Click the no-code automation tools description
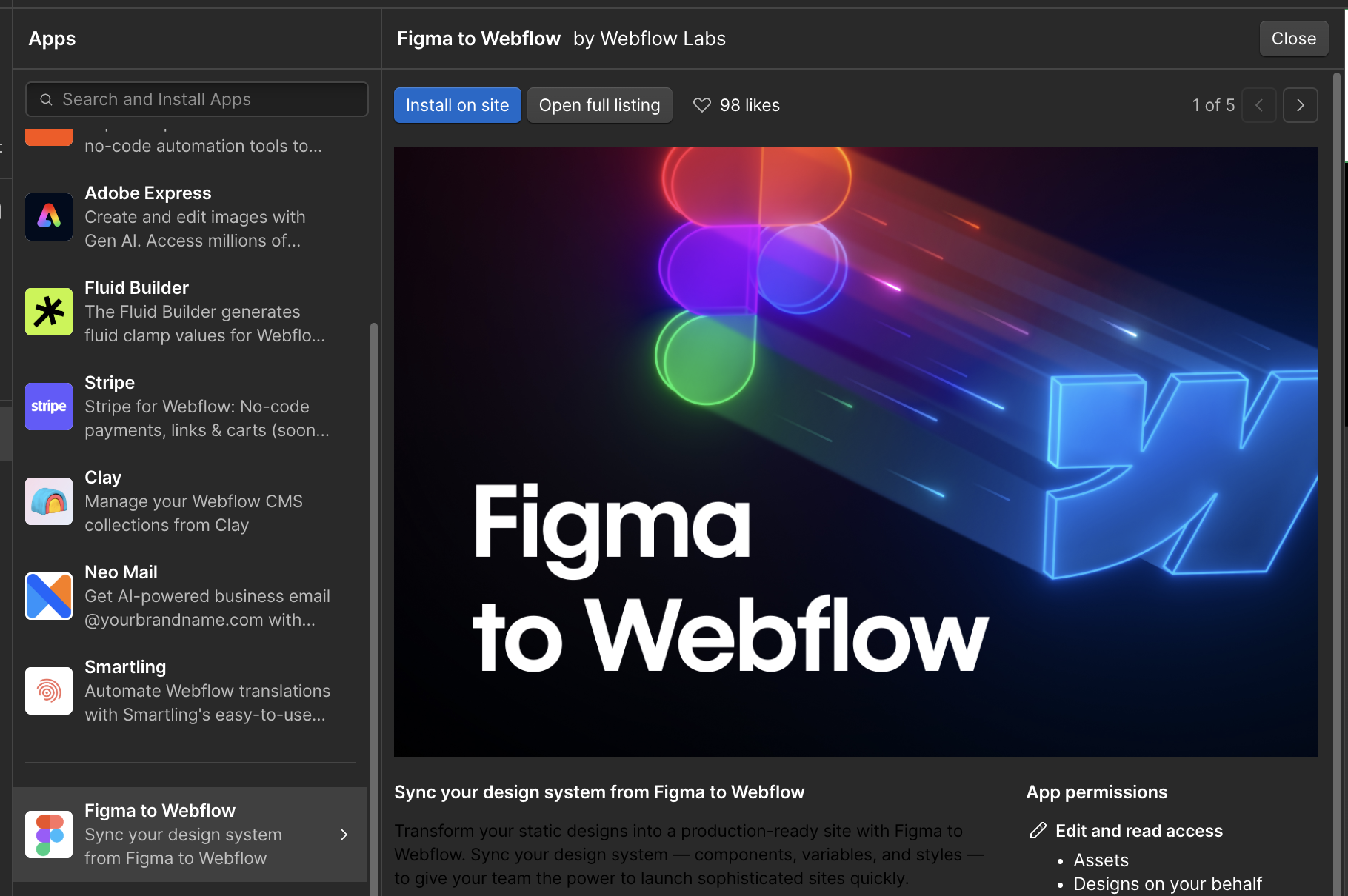Viewport: 1348px width, 896px height. (203, 146)
